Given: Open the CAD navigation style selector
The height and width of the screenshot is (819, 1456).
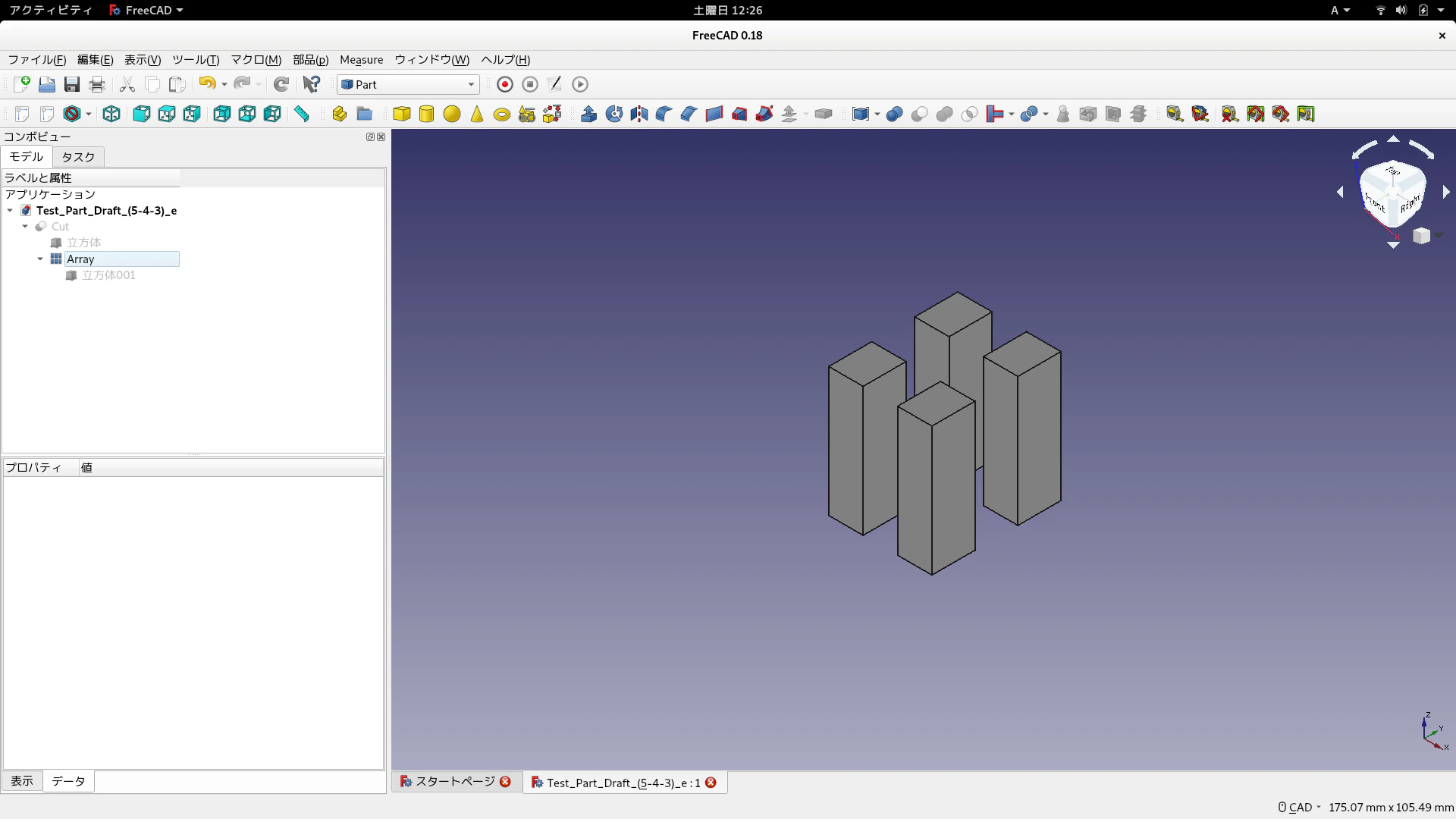Looking at the screenshot, I should click(1300, 808).
